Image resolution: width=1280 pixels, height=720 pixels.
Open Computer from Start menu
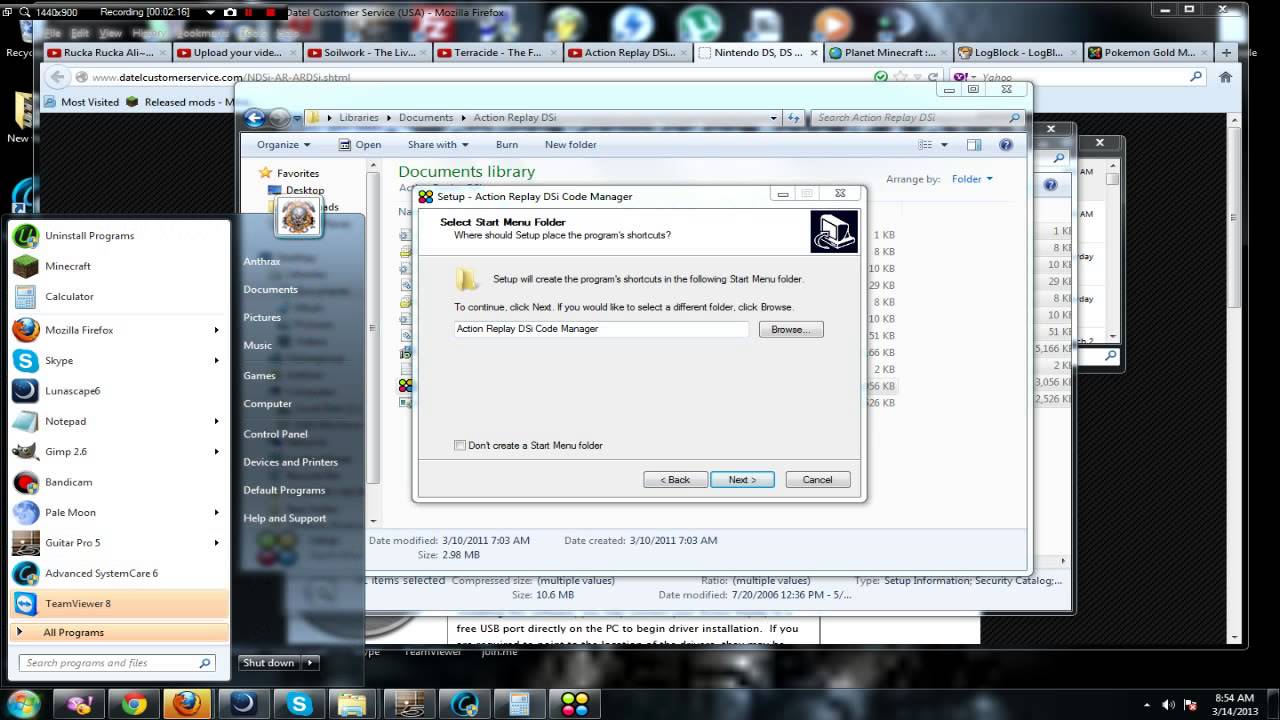pos(268,404)
